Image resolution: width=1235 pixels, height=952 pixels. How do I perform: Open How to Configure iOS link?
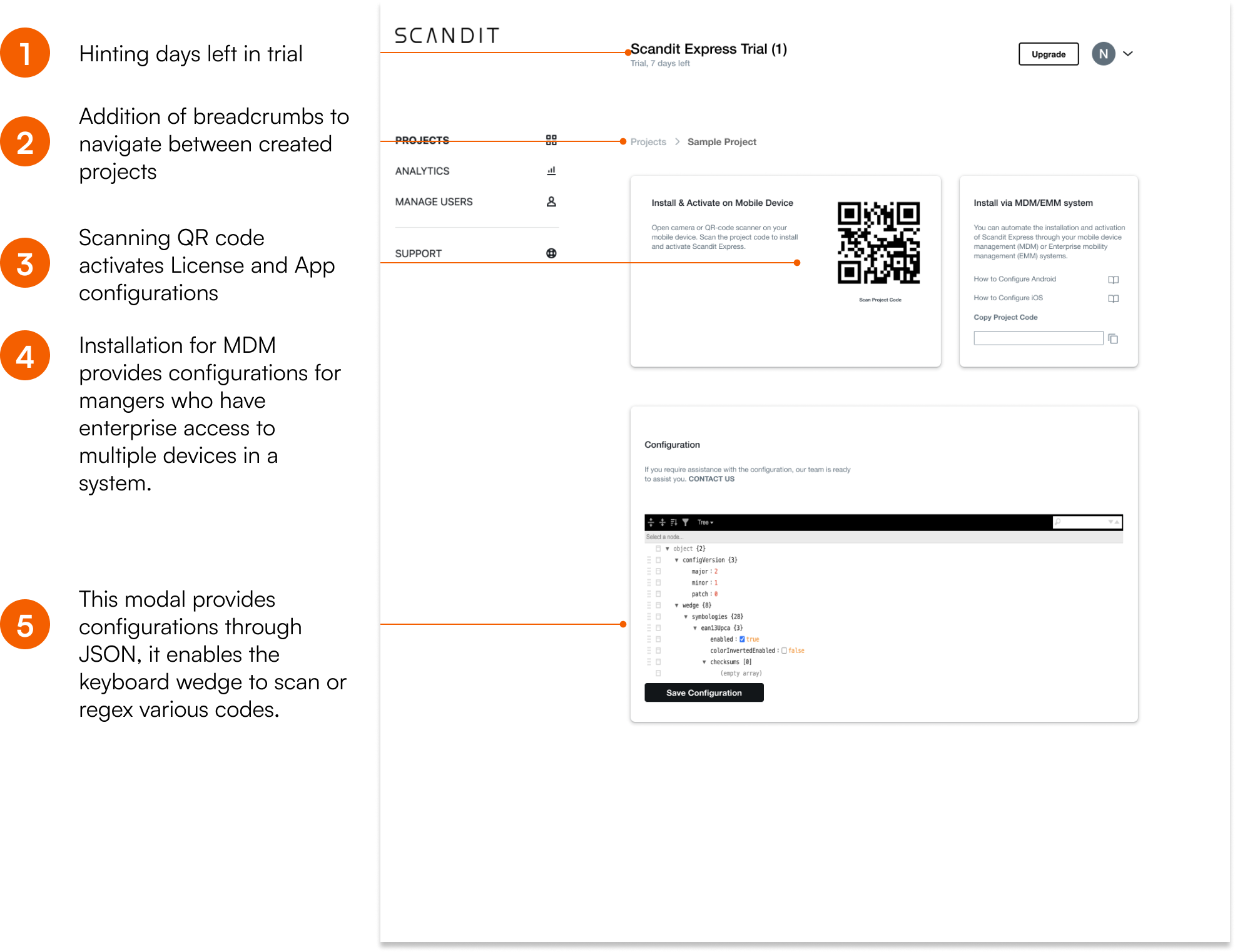(1008, 298)
